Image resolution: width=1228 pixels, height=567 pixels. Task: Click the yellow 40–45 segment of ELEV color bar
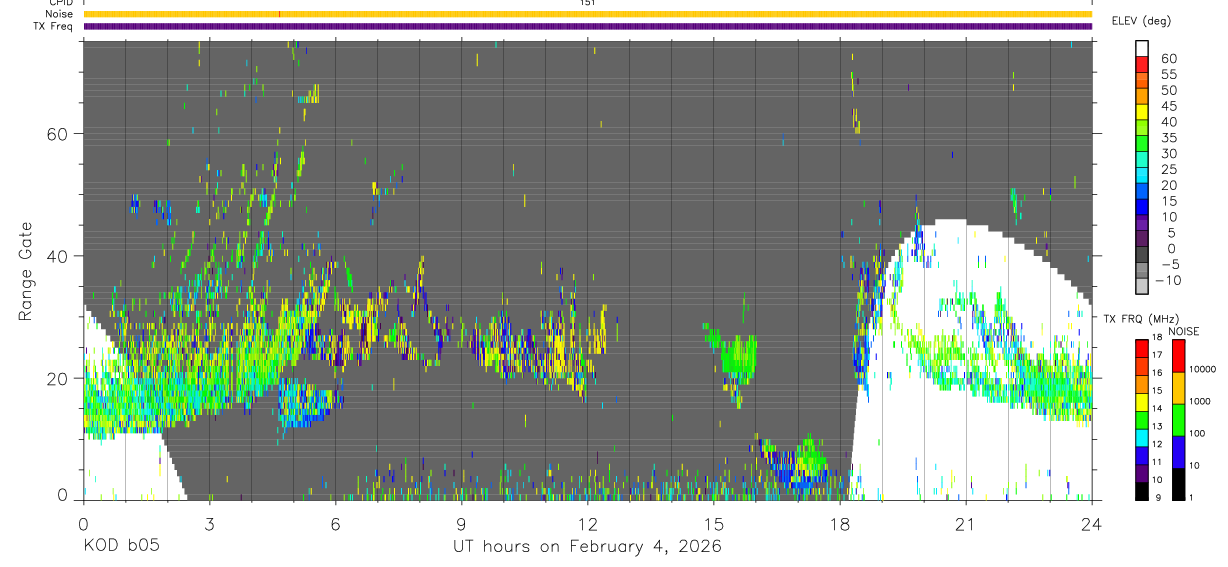click(x=1143, y=112)
